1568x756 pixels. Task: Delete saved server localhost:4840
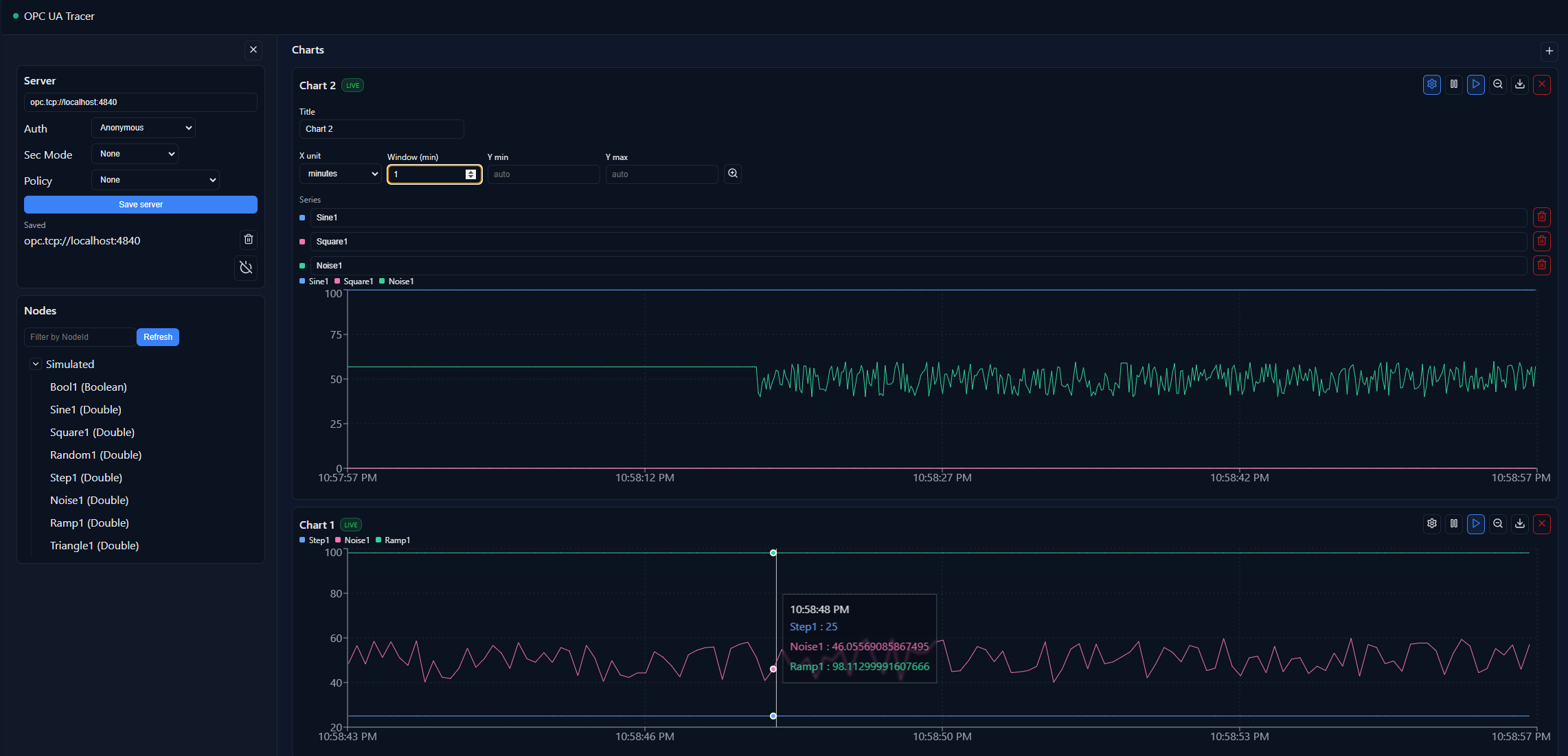coord(249,239)
